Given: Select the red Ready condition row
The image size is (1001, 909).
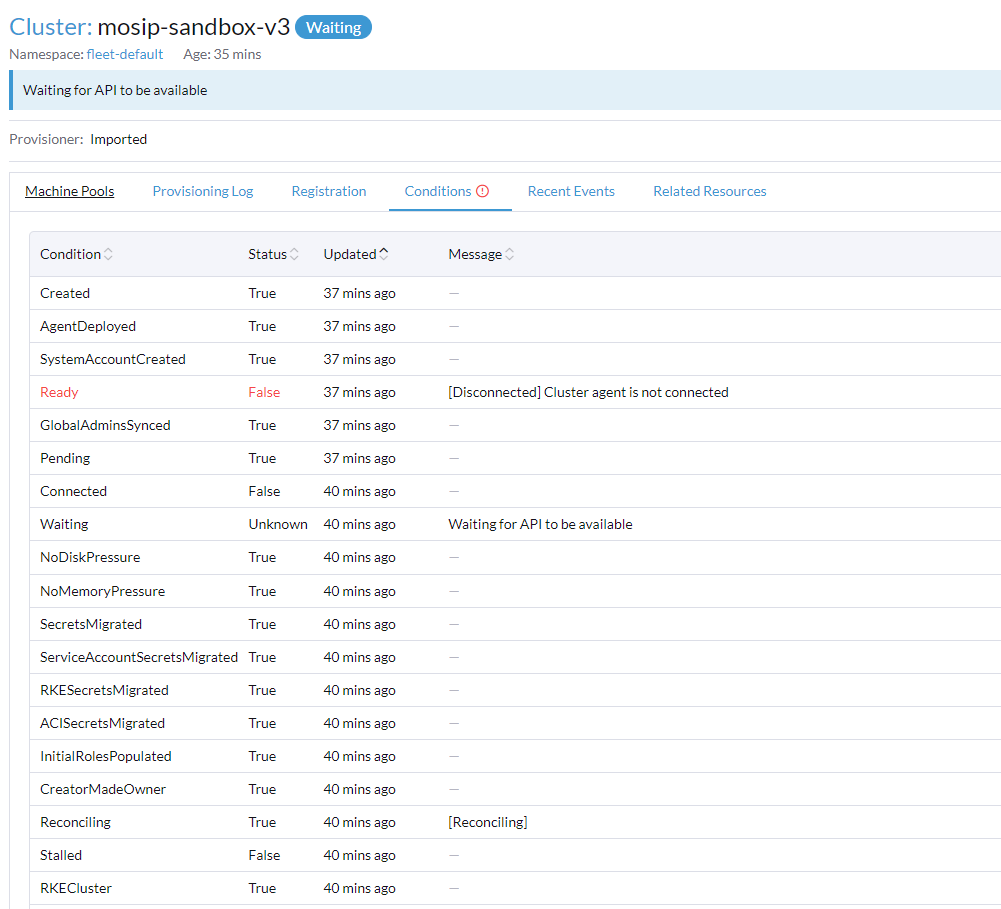Looking at the screenshot, I should [59, 392].
